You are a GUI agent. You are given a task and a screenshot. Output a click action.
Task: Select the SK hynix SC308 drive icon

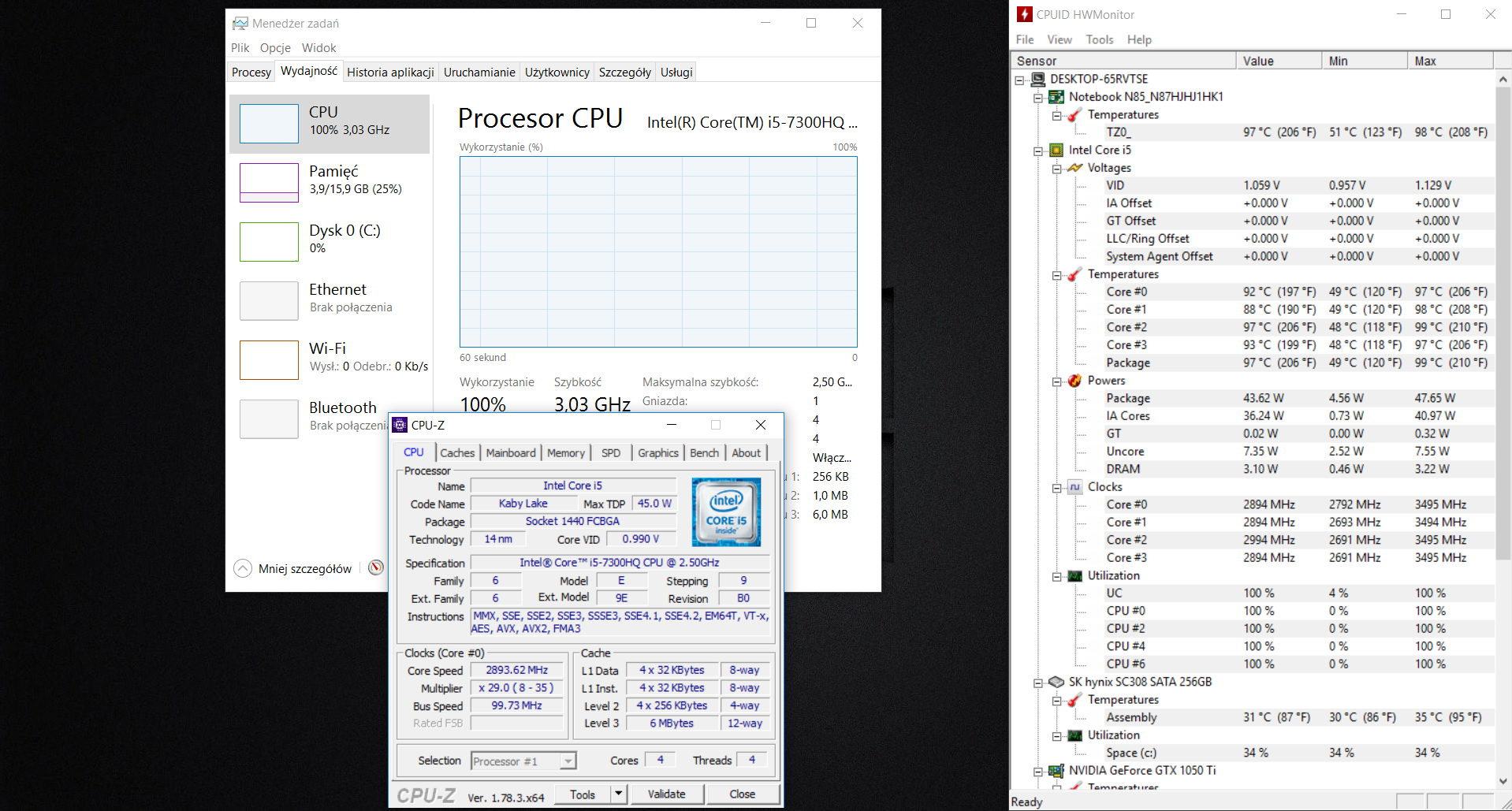coord(1056,682)
